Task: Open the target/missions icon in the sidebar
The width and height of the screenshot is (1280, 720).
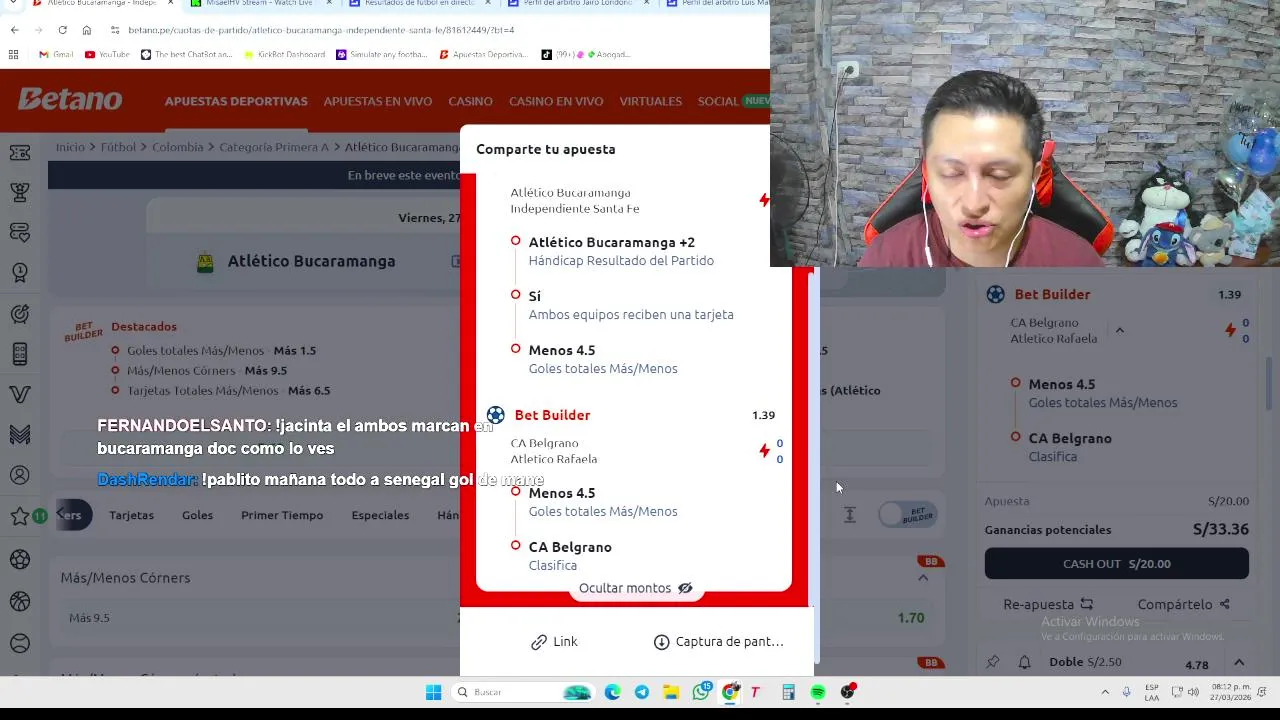Action: (19, 314)
